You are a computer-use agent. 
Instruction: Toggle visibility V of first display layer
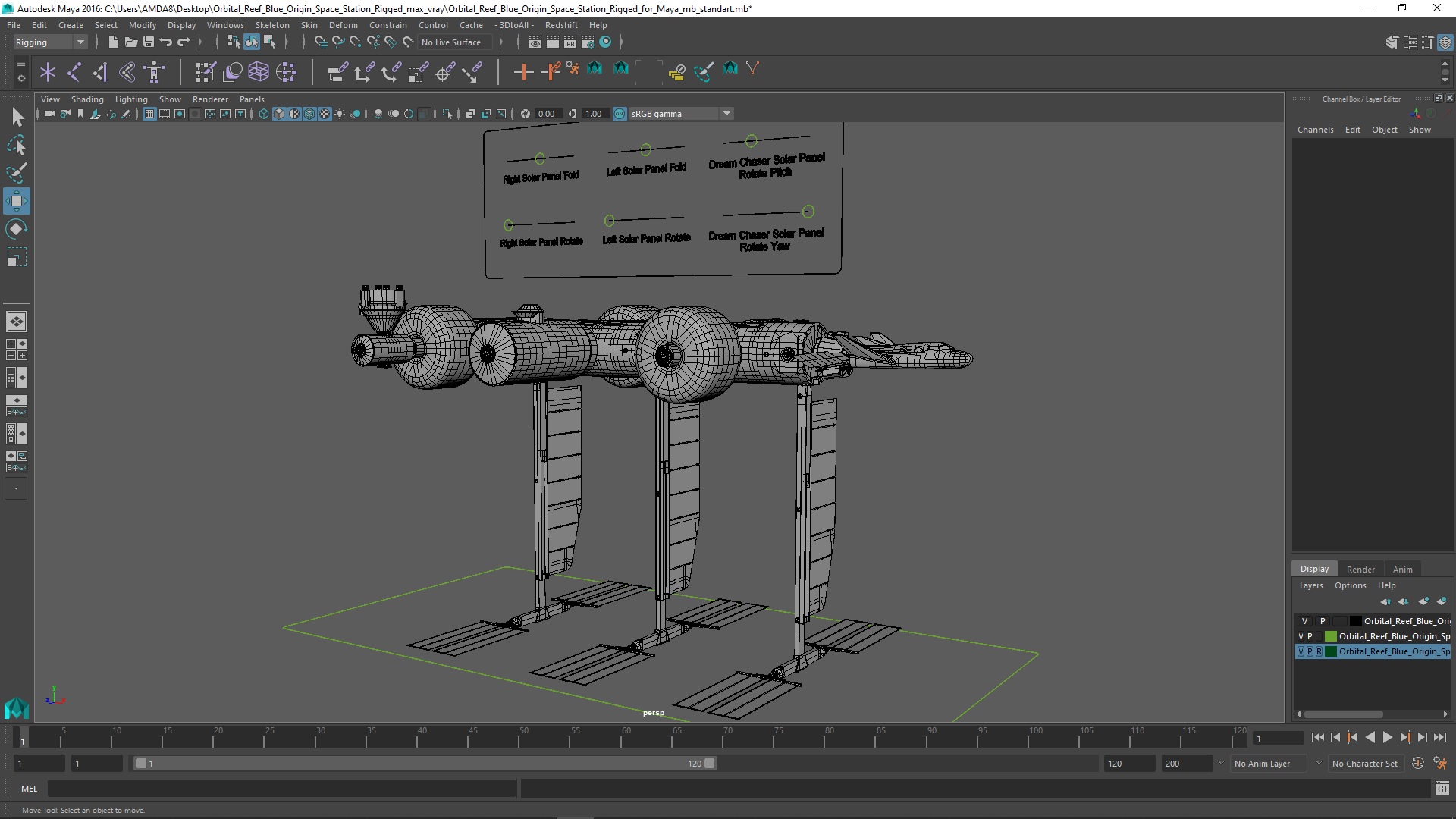point(1304,621)
